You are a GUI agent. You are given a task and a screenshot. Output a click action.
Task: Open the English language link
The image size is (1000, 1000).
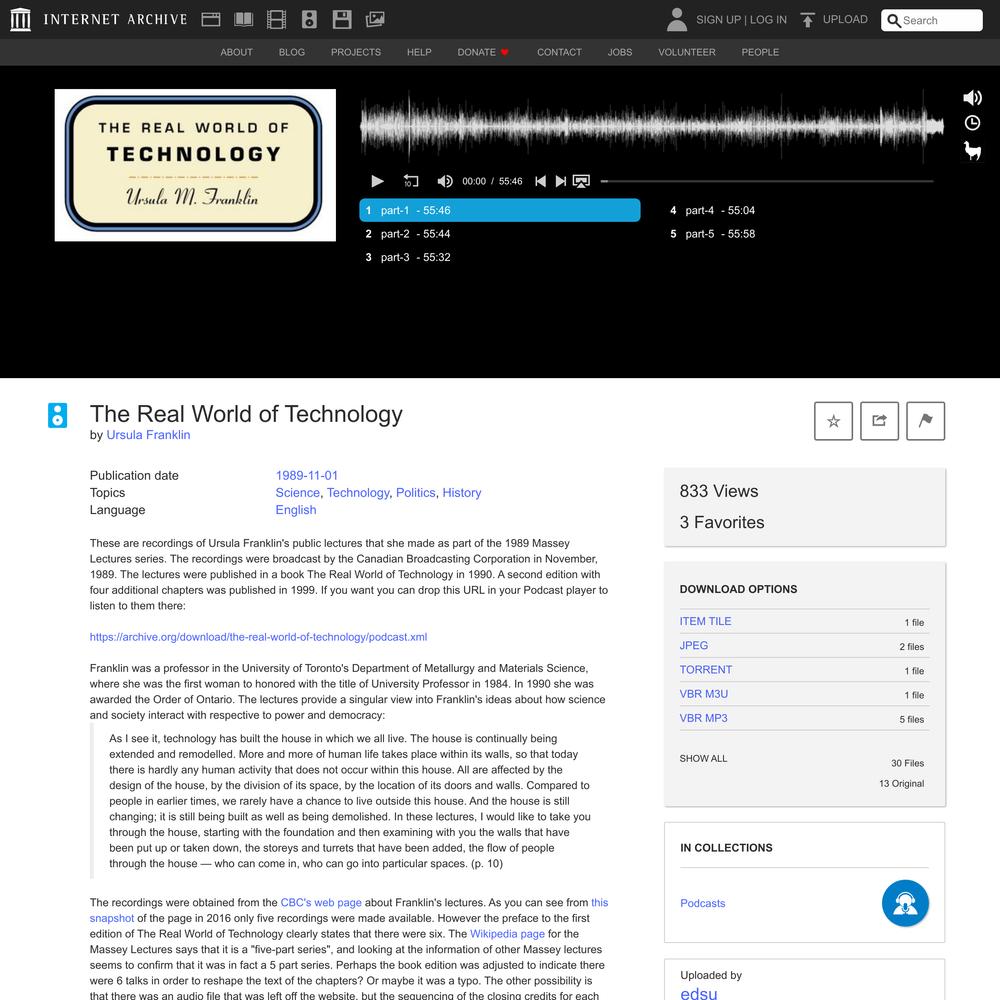pos(296,510)
